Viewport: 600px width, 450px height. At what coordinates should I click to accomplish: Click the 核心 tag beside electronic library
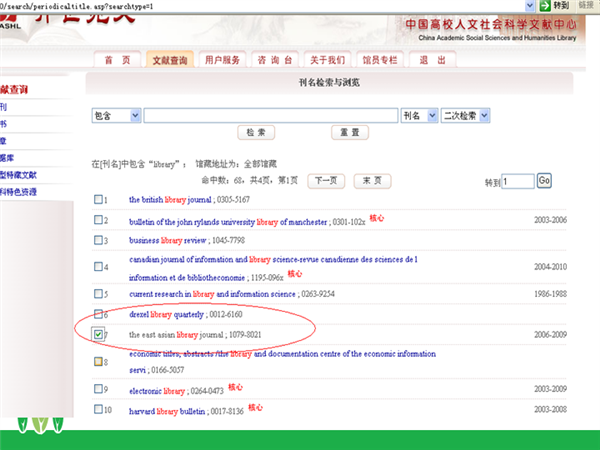(x=235, y=387)
